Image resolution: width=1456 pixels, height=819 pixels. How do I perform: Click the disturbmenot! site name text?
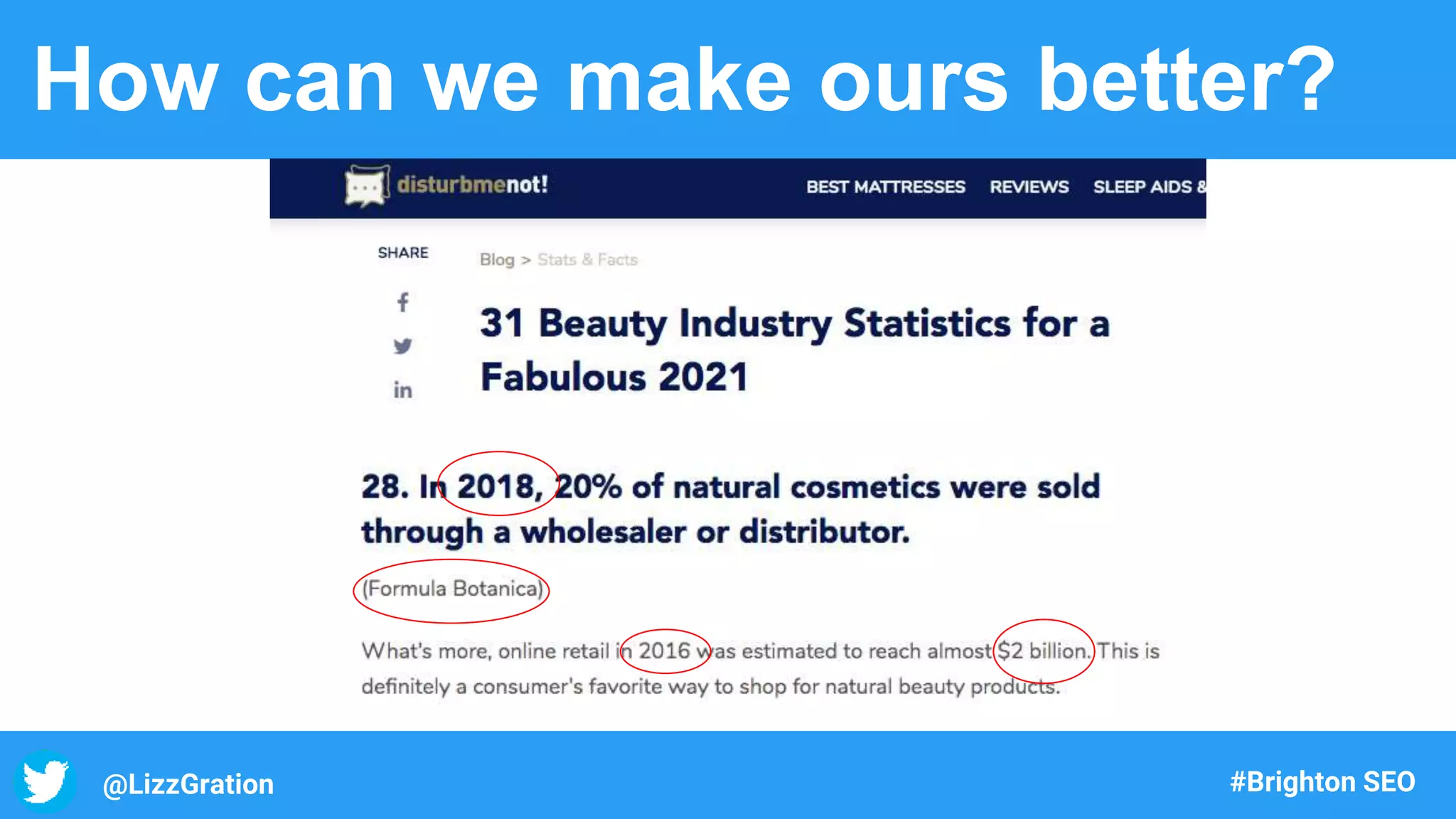point(473,185)
